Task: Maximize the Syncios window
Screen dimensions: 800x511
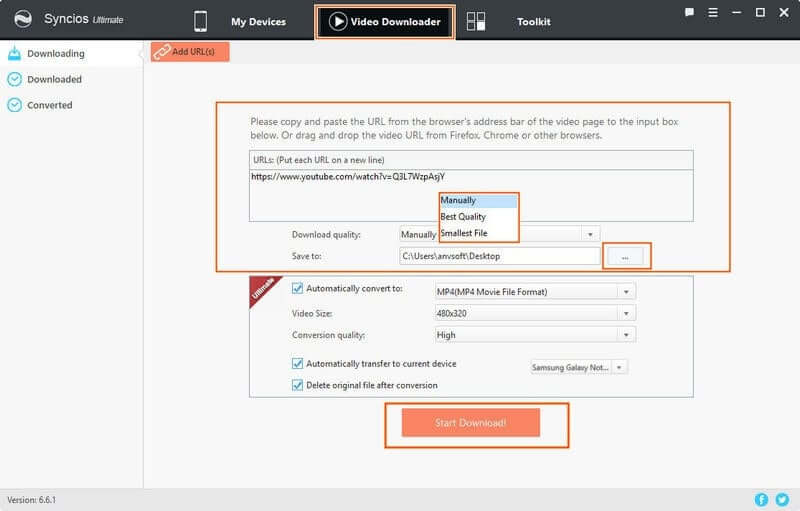Action: click(760, 12)
